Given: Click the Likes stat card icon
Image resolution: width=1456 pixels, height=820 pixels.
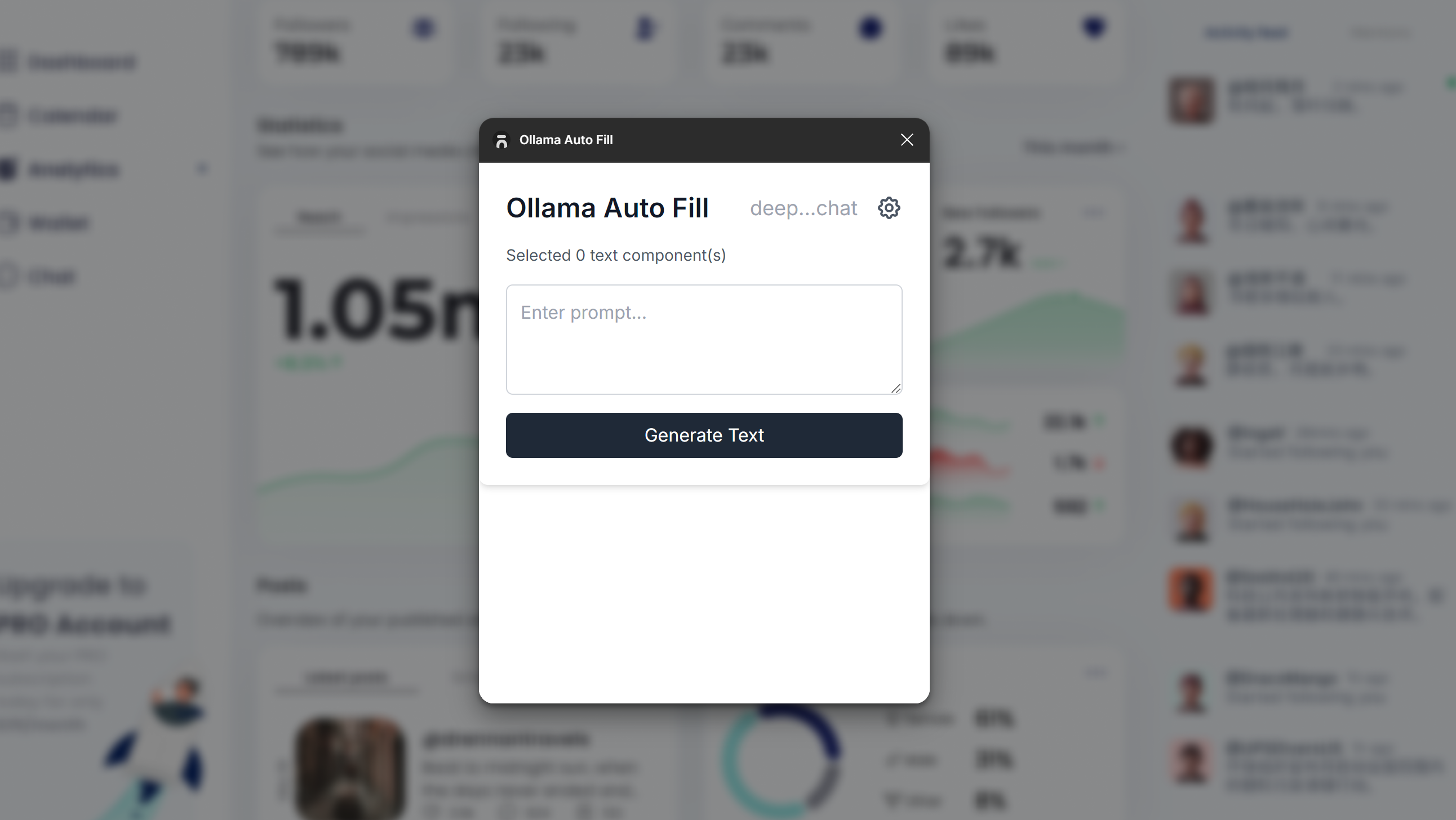Looking at the screenshot, I should (x=1094, y=26).
